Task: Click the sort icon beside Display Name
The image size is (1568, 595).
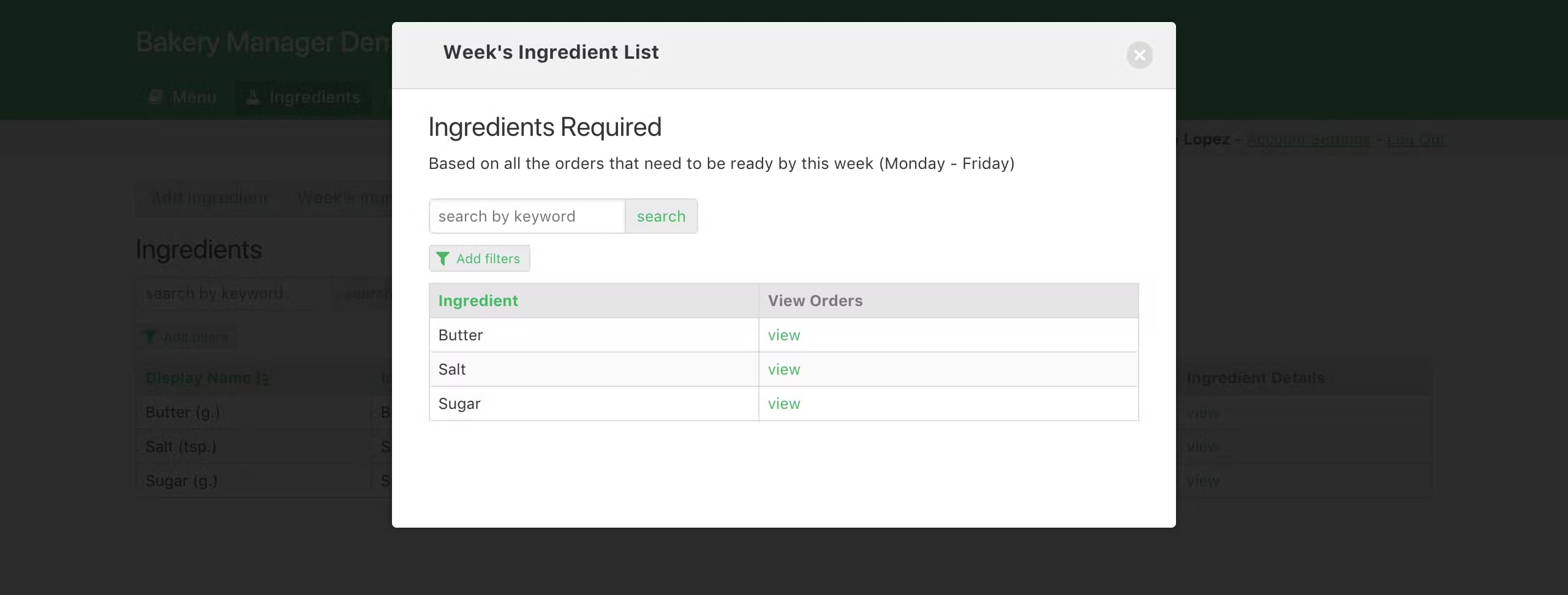Action: tap(263, 378)
